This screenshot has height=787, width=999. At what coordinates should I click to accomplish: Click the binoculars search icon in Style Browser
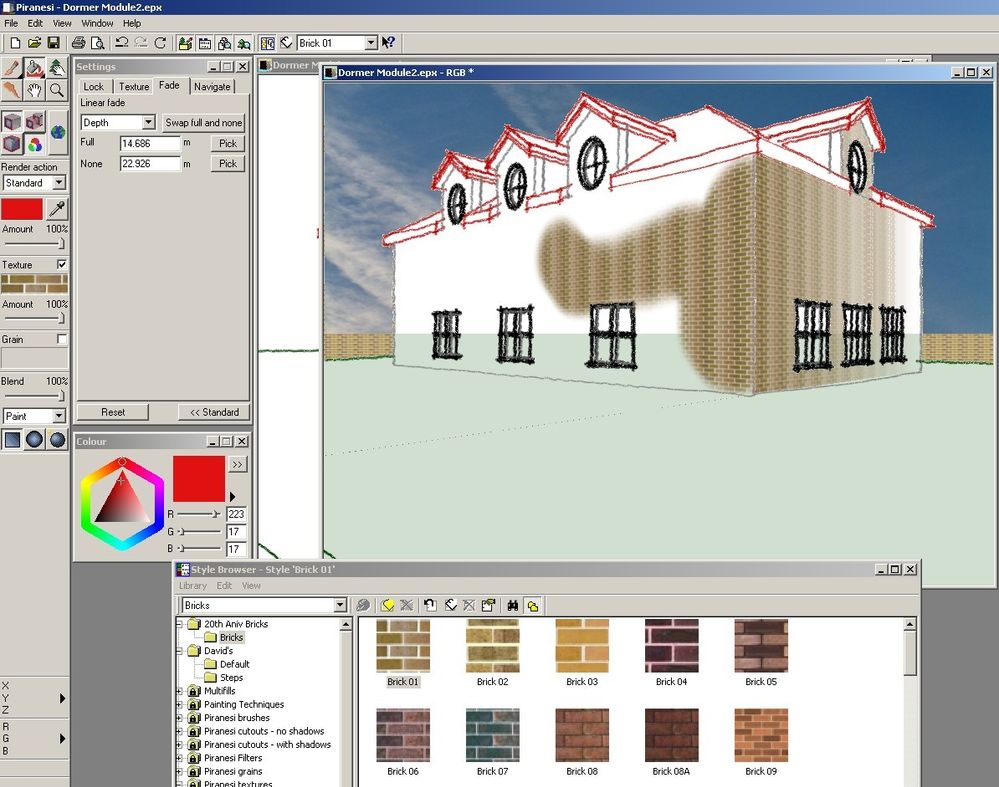pos(512,605)
